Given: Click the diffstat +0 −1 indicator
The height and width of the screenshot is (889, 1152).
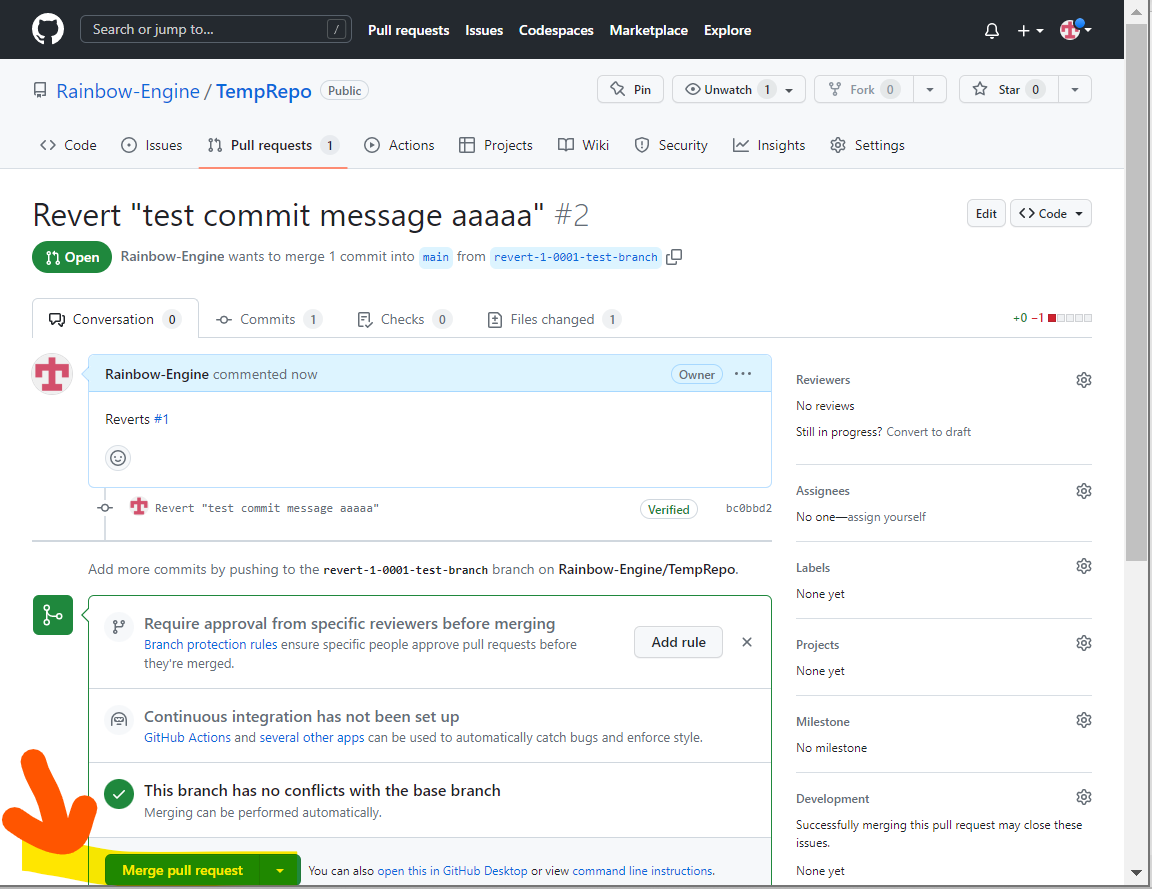Looking at the screenshot, I should tap(1051, 318).
